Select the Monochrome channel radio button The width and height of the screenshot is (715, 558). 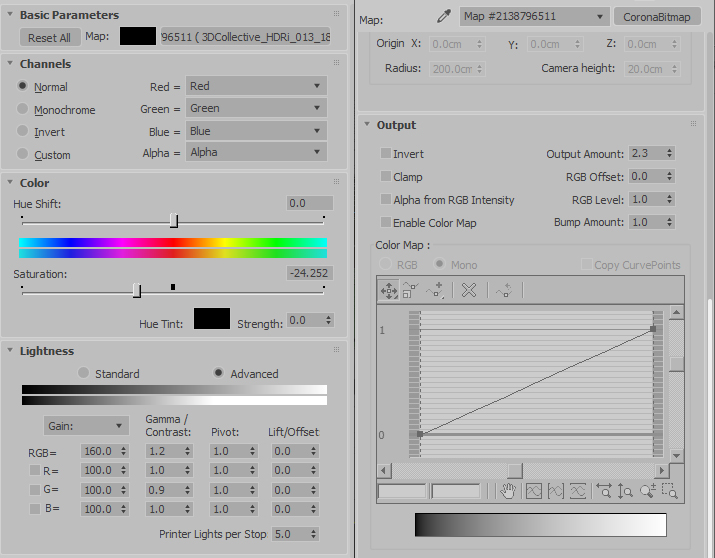pos(22,108)
